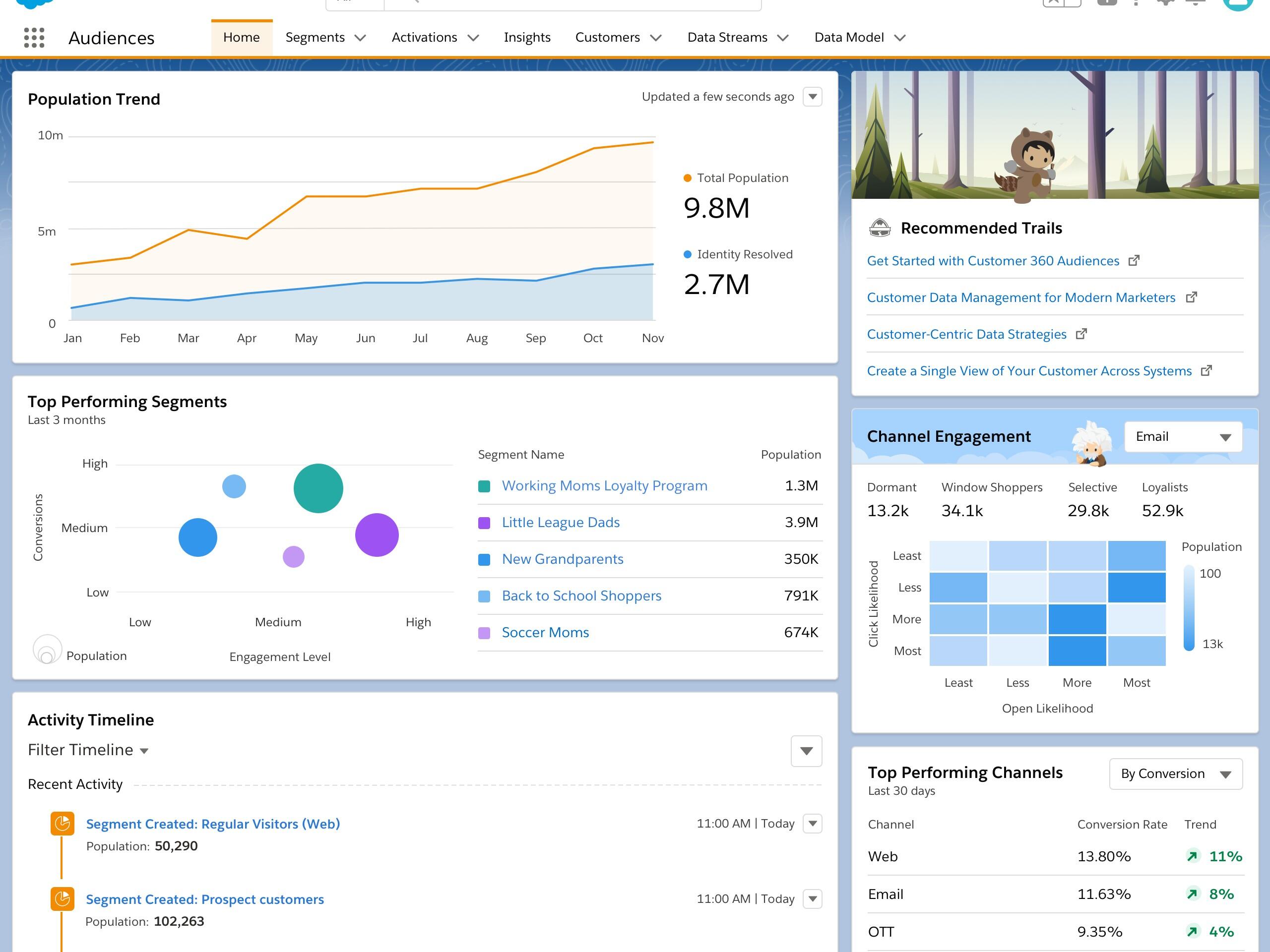Click purple swatch beside Little League Dads
Viewport: 1270px width, 952px height.
click(x=484, y=523)
